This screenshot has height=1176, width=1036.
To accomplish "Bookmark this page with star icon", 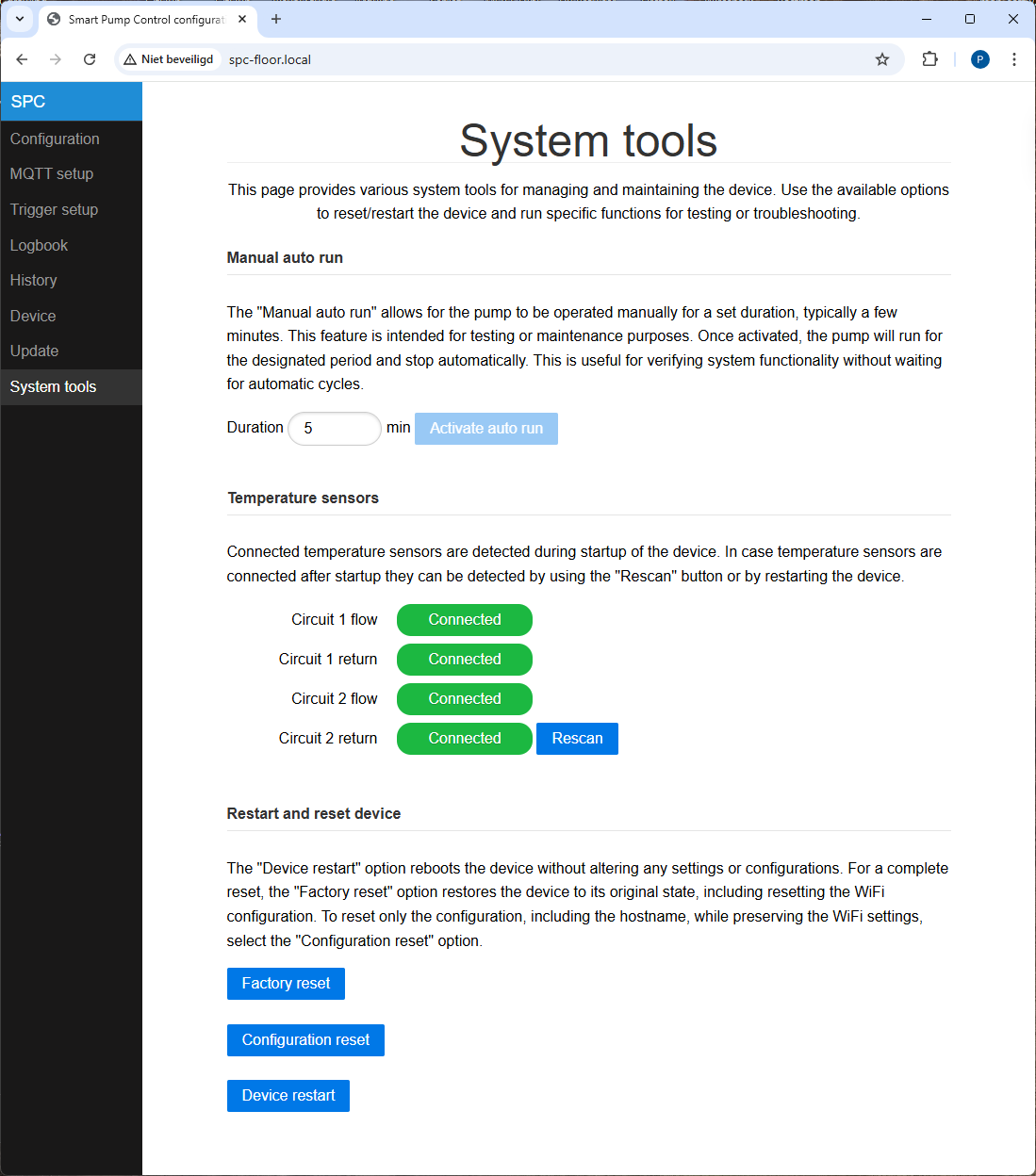I will tap(882, 59).
